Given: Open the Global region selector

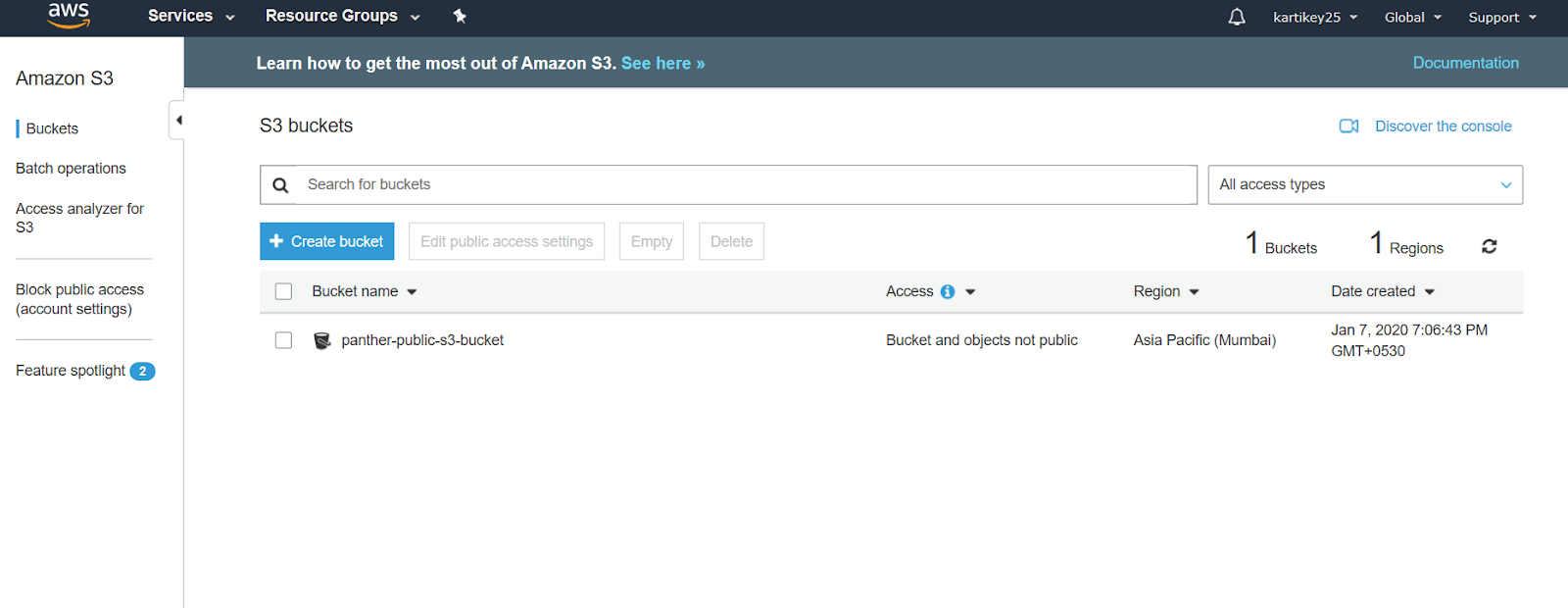Looking at the screenshot, I should tap(1413, 18).
